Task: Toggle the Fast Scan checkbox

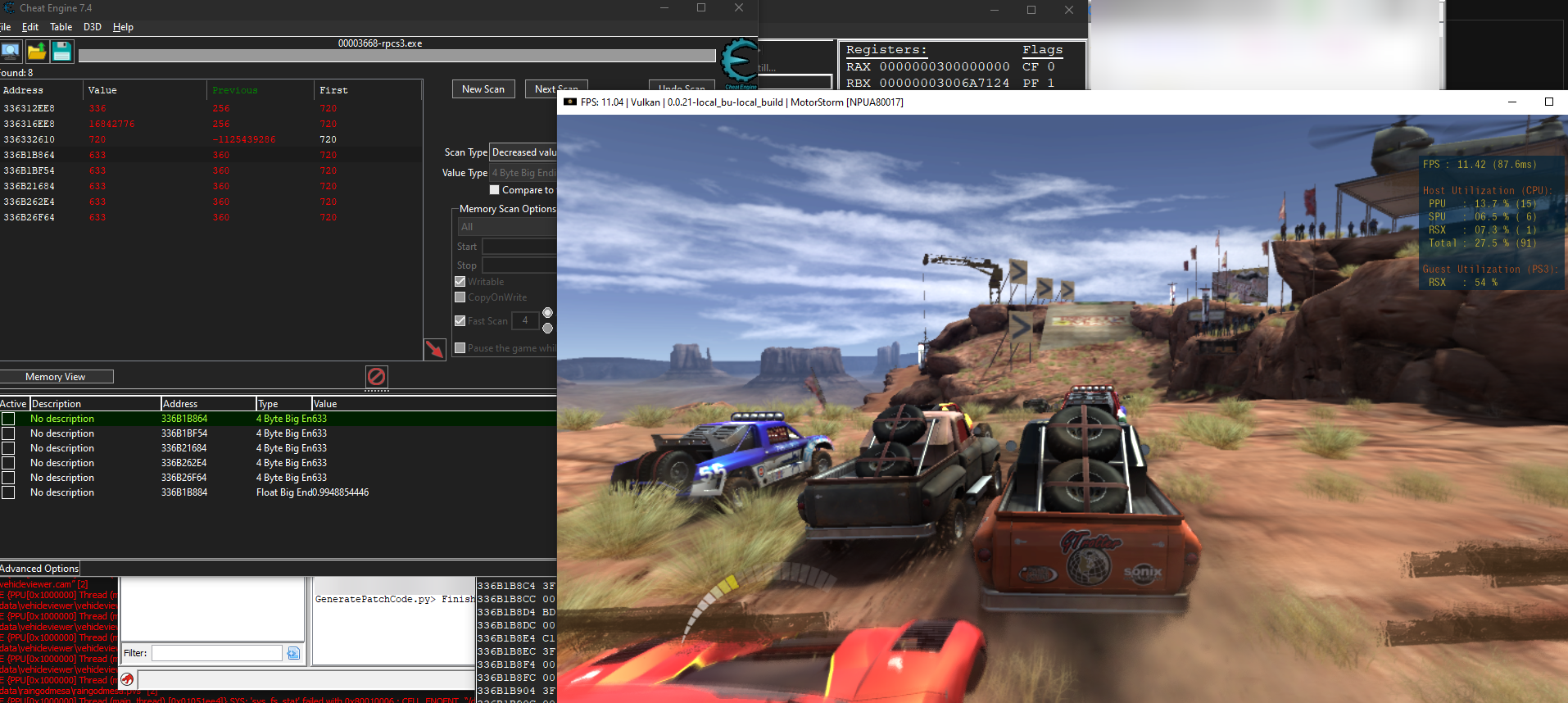Action: [x=460, y=321]
